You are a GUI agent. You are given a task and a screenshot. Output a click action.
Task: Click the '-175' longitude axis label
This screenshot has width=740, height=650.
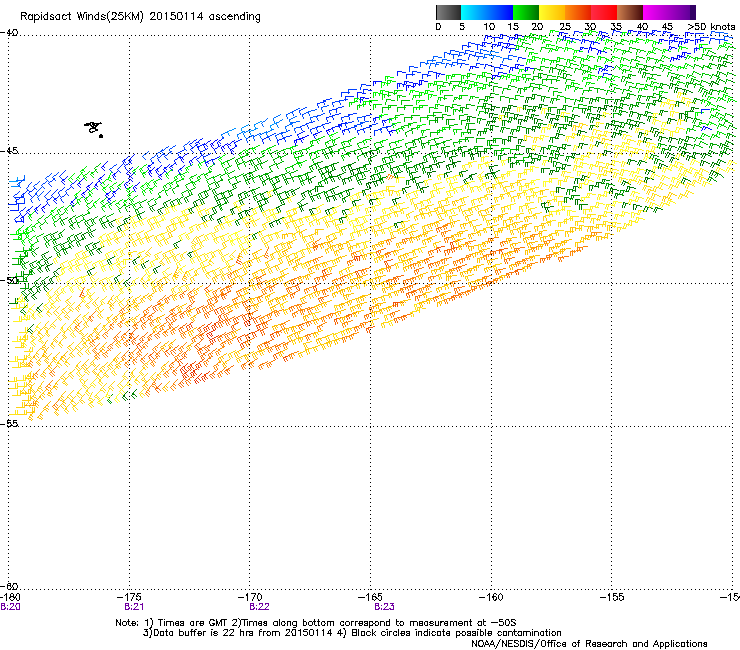(x=130, y=597)
